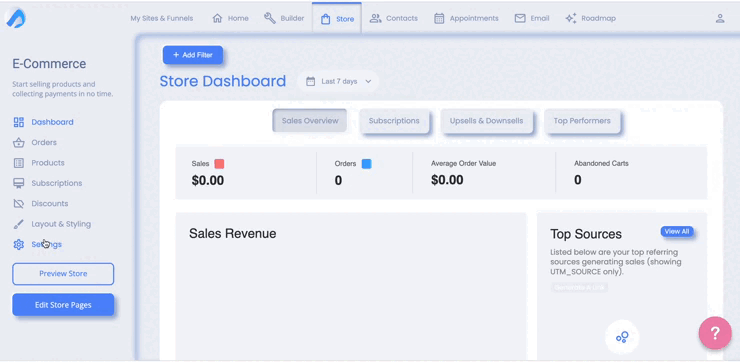Open the pink help question mark button
Screen dimensions: 740x362
tap(715, 333)
